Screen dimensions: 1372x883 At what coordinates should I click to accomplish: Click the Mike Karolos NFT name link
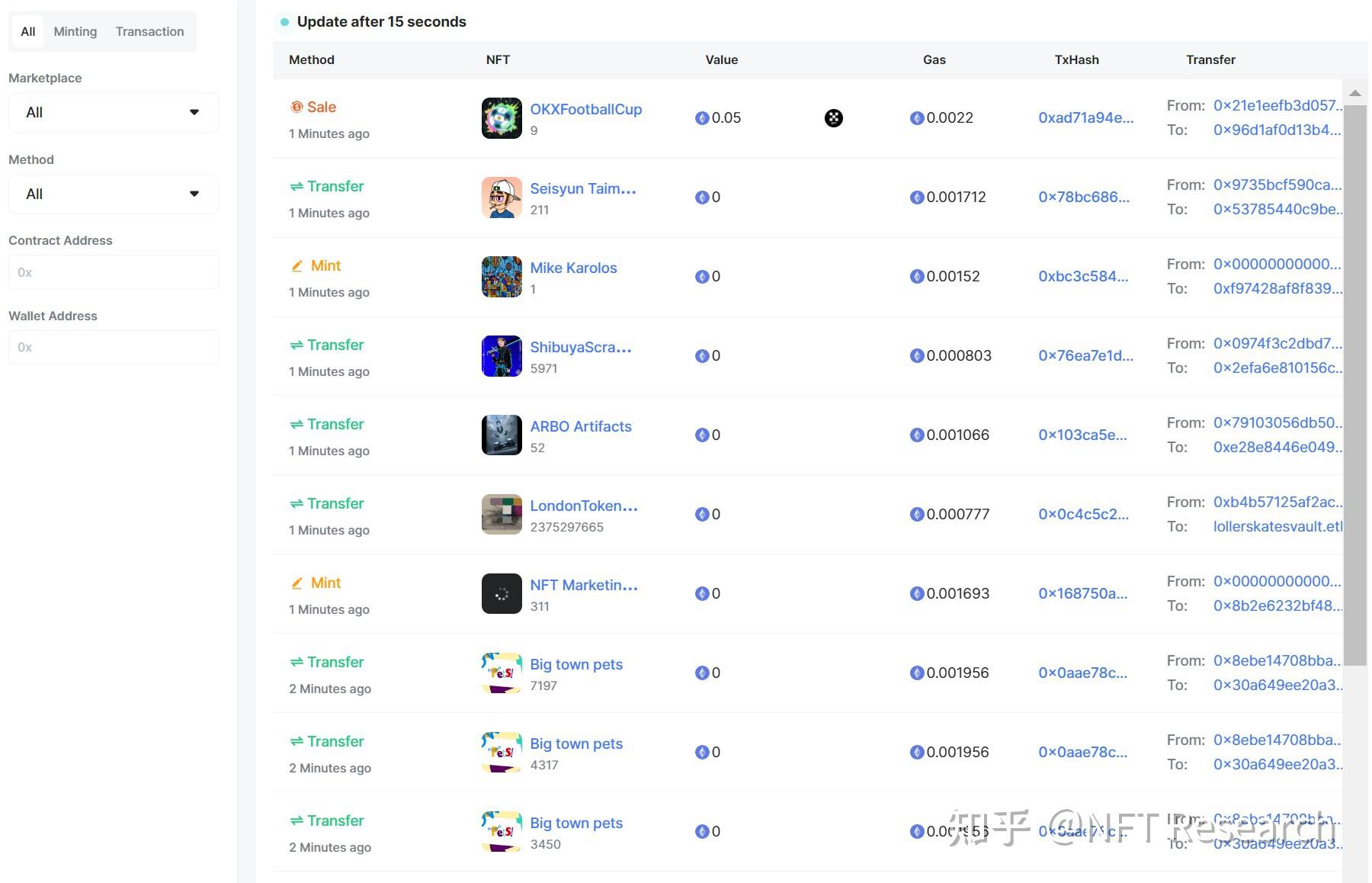click(x=573, y=268)
